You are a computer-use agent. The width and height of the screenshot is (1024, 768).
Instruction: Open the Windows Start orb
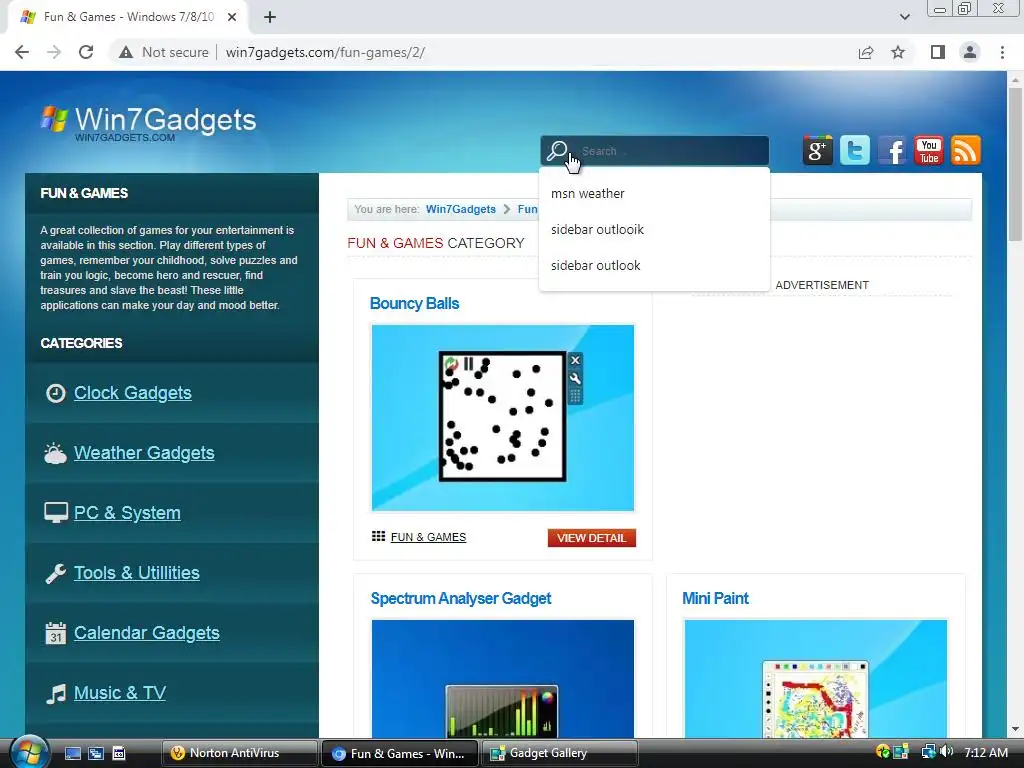(x=29, y=753)
